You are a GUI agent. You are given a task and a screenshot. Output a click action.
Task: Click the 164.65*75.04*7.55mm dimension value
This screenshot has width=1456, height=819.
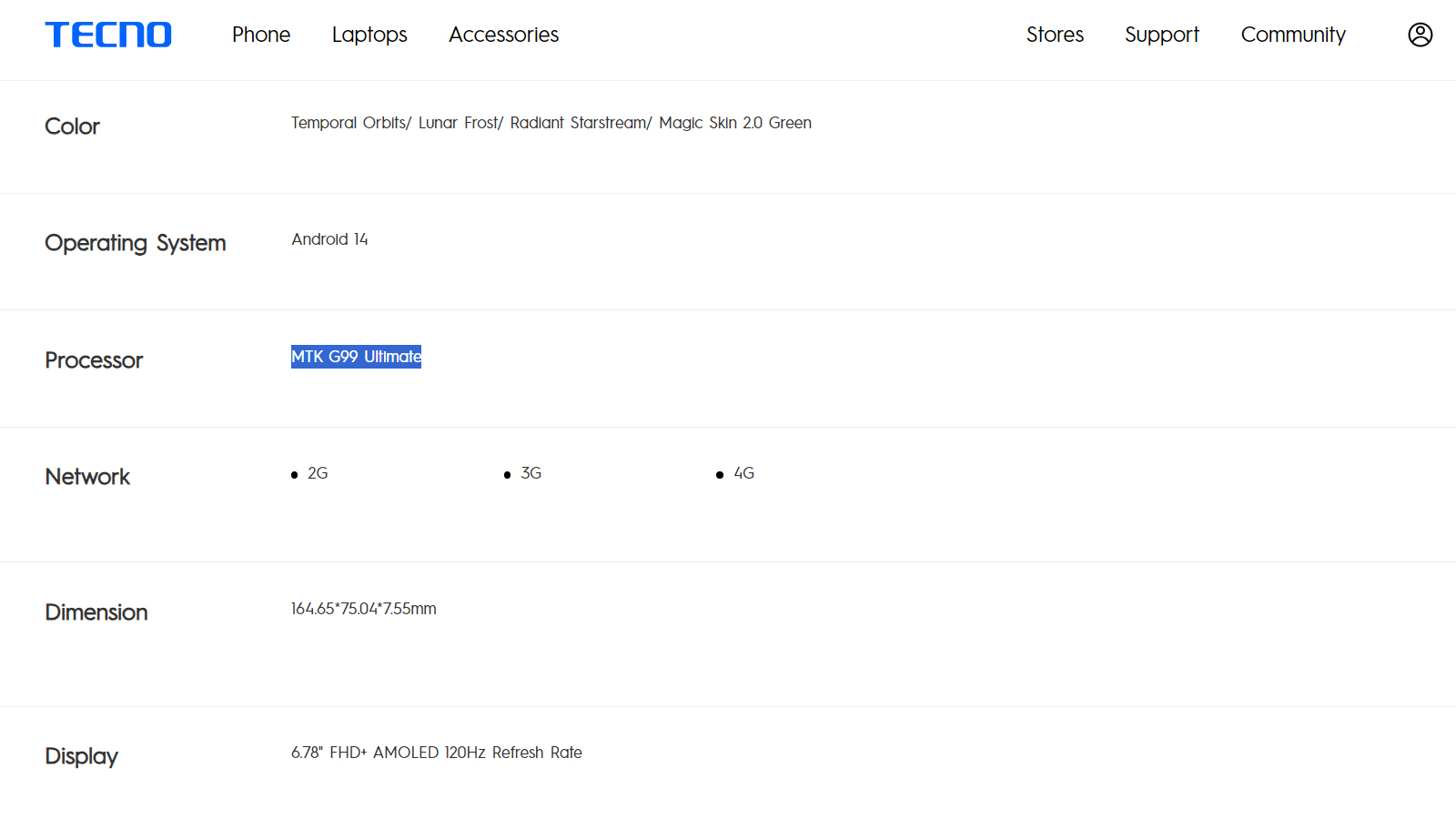pos(364,609)
